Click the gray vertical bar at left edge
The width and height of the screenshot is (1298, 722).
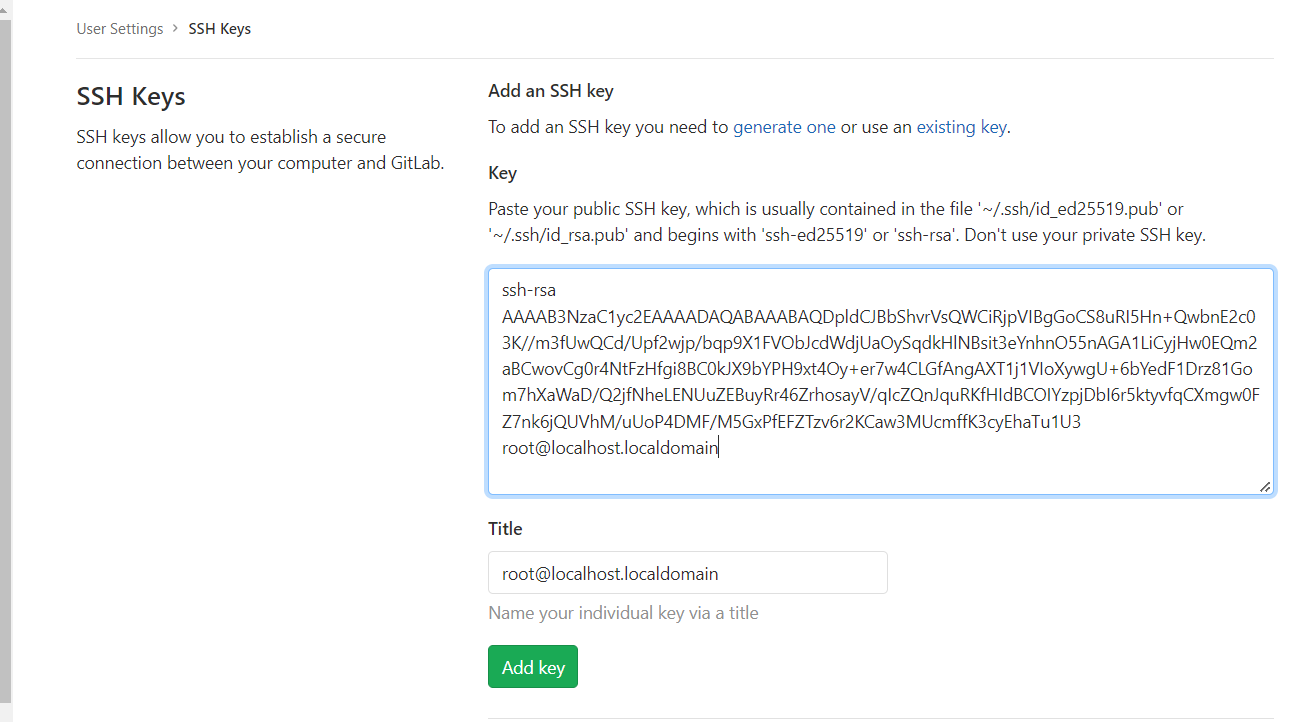[x=5, y=360]
